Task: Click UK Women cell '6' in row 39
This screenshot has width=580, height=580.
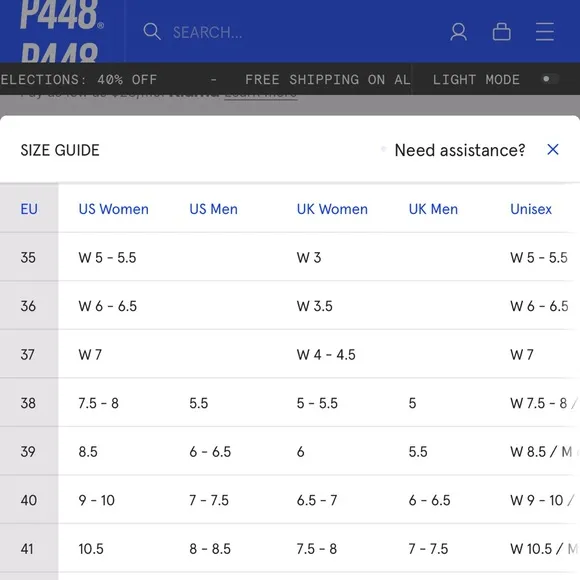Action: (301, 451)
